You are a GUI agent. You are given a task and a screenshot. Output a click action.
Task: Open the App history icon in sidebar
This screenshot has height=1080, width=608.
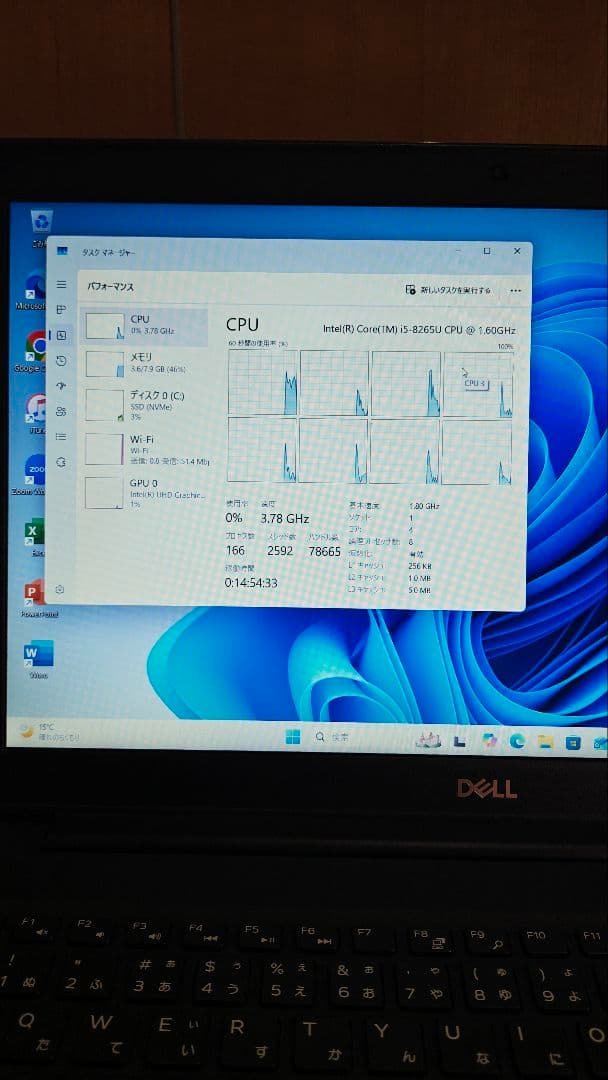click(x=61, y=361)
